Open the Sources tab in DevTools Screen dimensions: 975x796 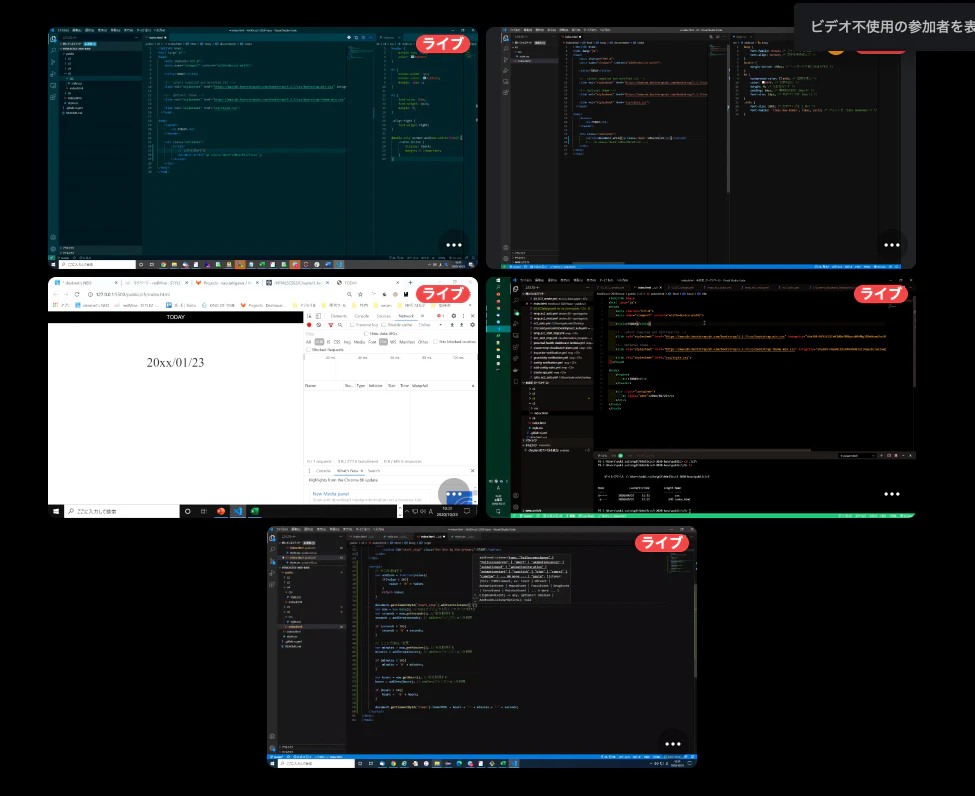[384, 316]
